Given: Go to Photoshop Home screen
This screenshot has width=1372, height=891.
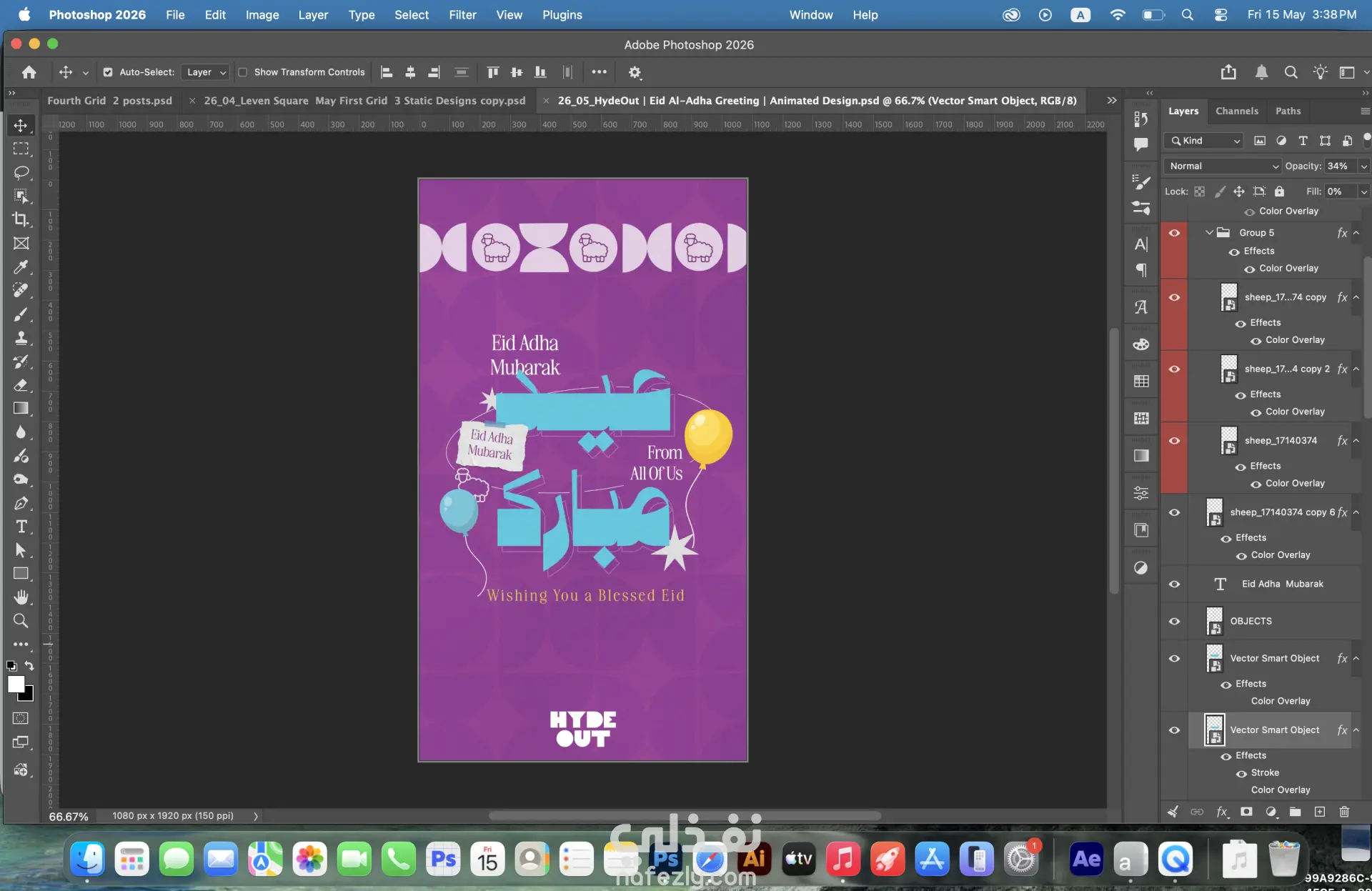Looking at the screenshot, I should point(29,72).
